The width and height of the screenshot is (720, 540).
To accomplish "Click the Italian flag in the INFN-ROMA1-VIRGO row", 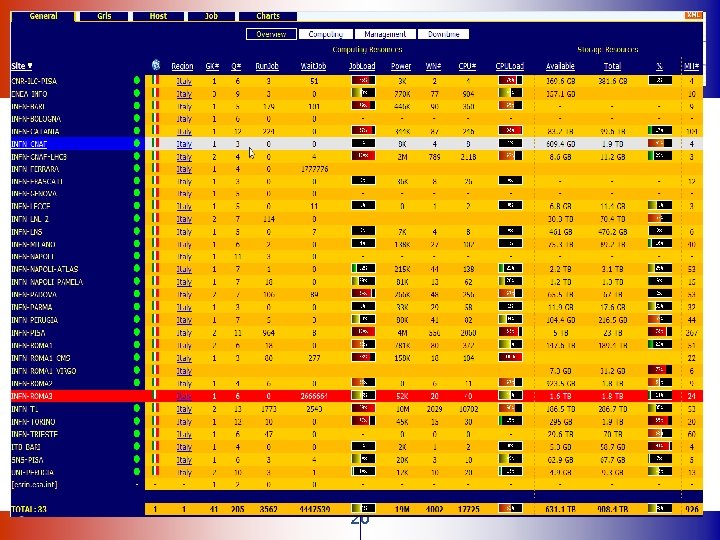I will coord(155,370).
